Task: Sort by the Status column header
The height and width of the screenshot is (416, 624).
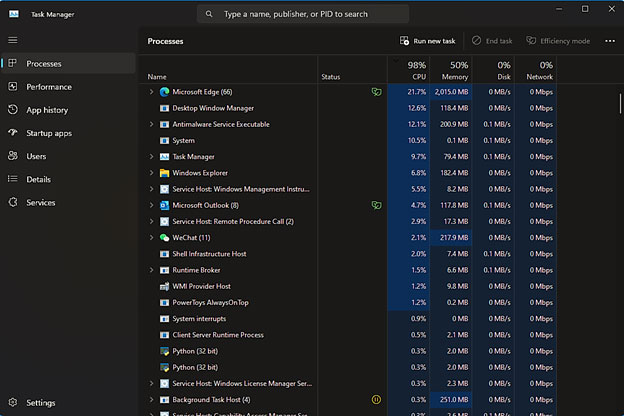Action: coord(353,70)
